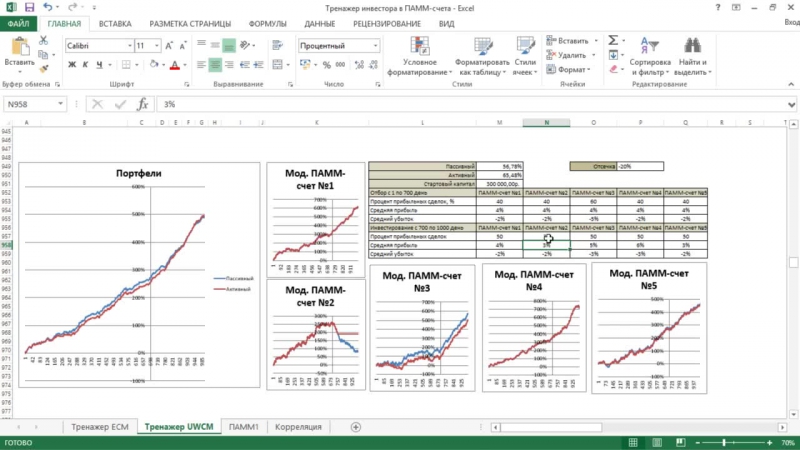
Task: Click the zoom slider handle
Action: (x=724, y=443)
